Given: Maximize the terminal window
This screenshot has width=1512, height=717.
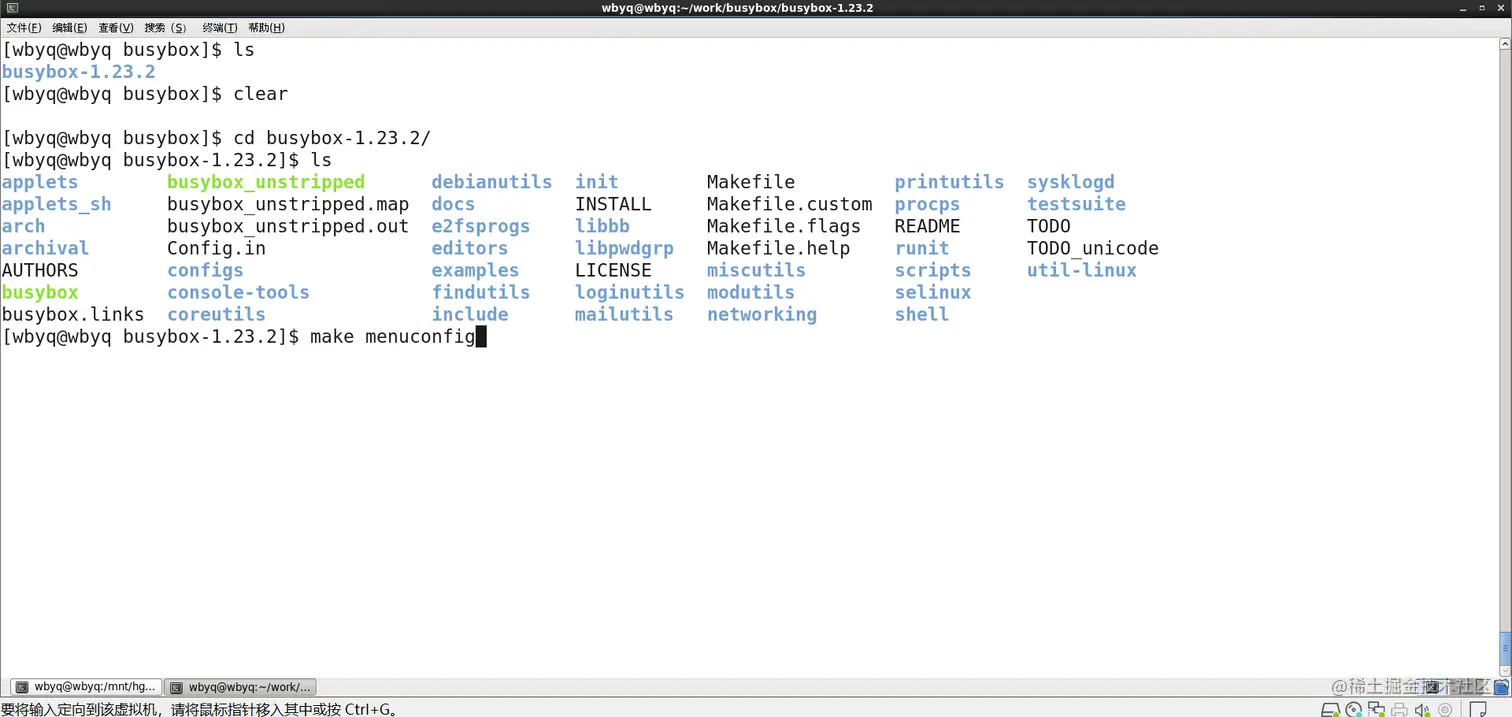Looking at the screenshot, I should pyautogui.click(x=1482, y=8).
